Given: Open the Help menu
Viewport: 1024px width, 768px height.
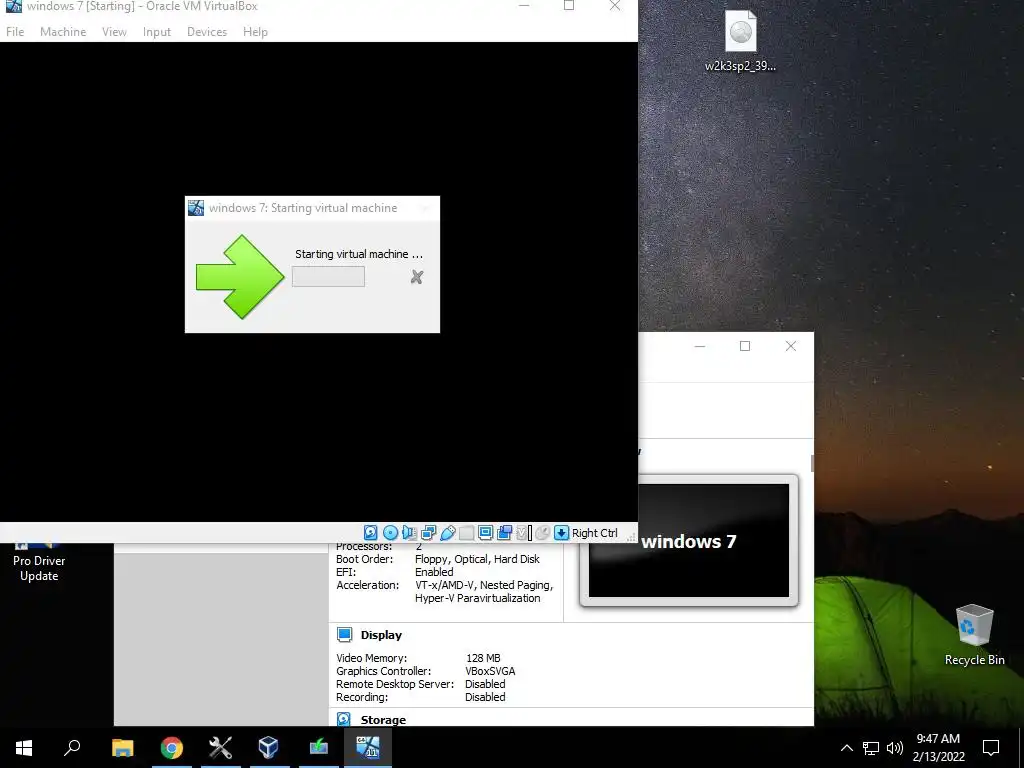Looking at the screenshot, I should coord(255,31).
